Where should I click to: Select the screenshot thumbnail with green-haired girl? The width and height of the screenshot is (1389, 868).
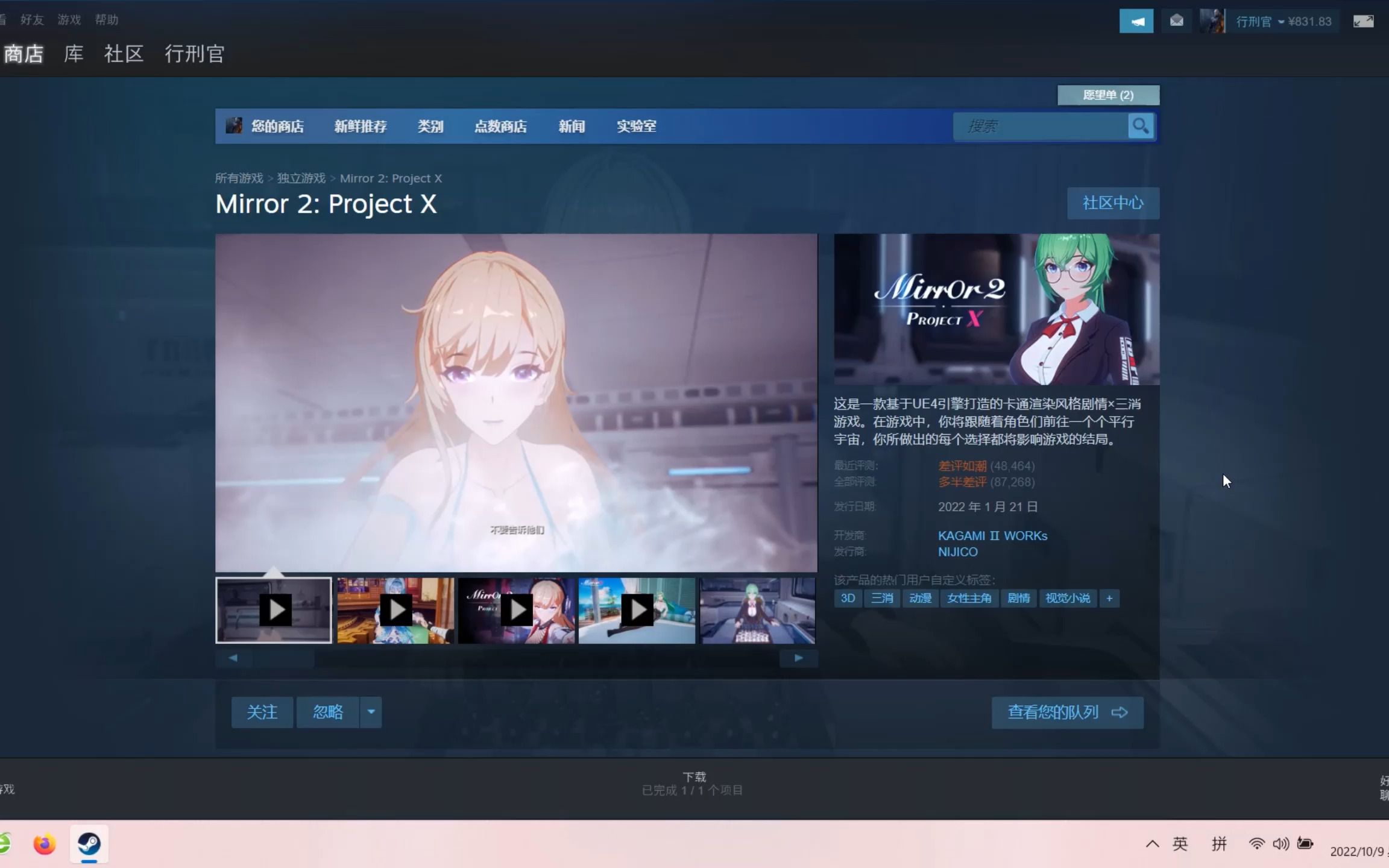[x=758, y=611]
